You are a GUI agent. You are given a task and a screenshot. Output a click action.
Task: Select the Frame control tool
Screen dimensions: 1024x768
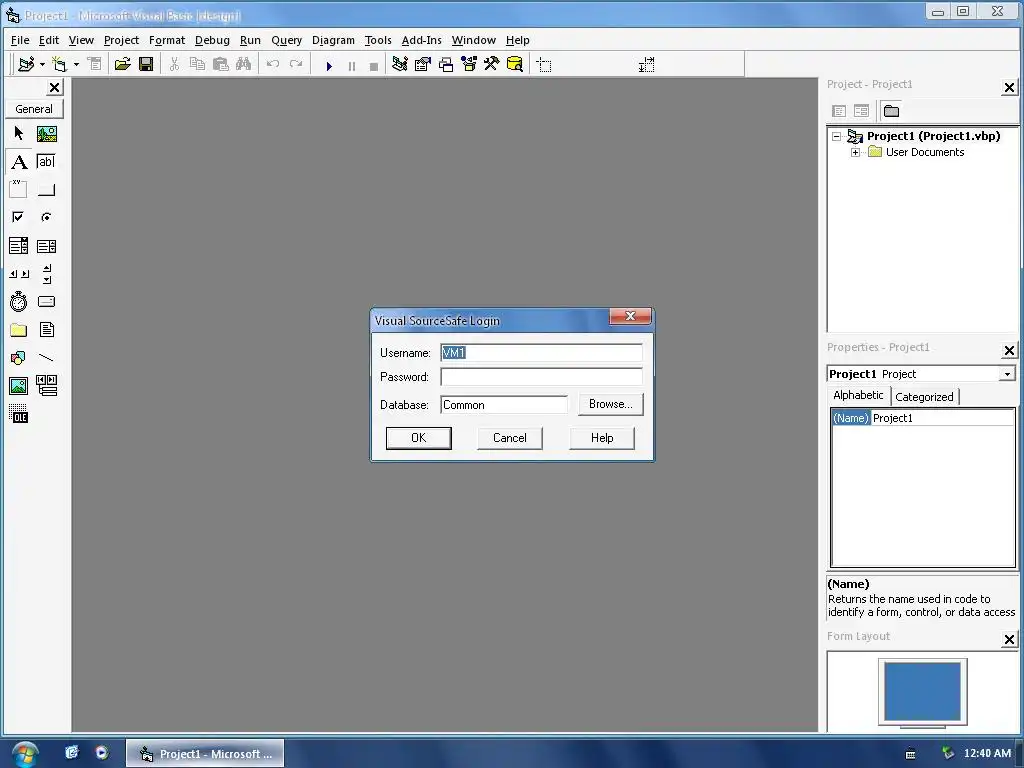coord(18,189)
